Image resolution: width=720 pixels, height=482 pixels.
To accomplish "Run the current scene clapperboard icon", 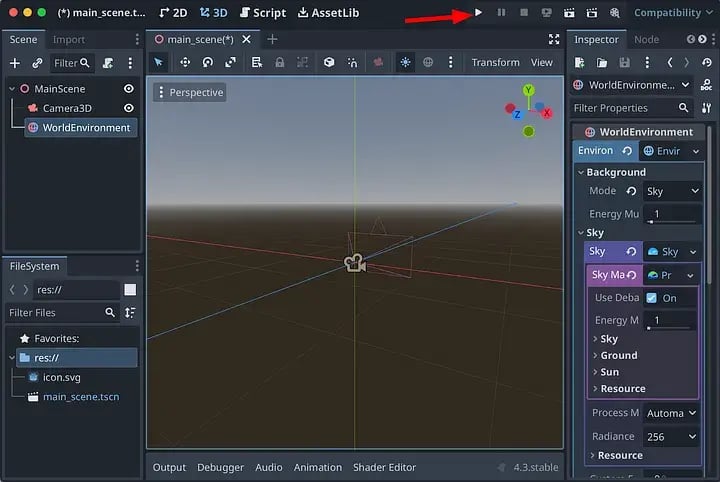I will click(x=569, y=12).
